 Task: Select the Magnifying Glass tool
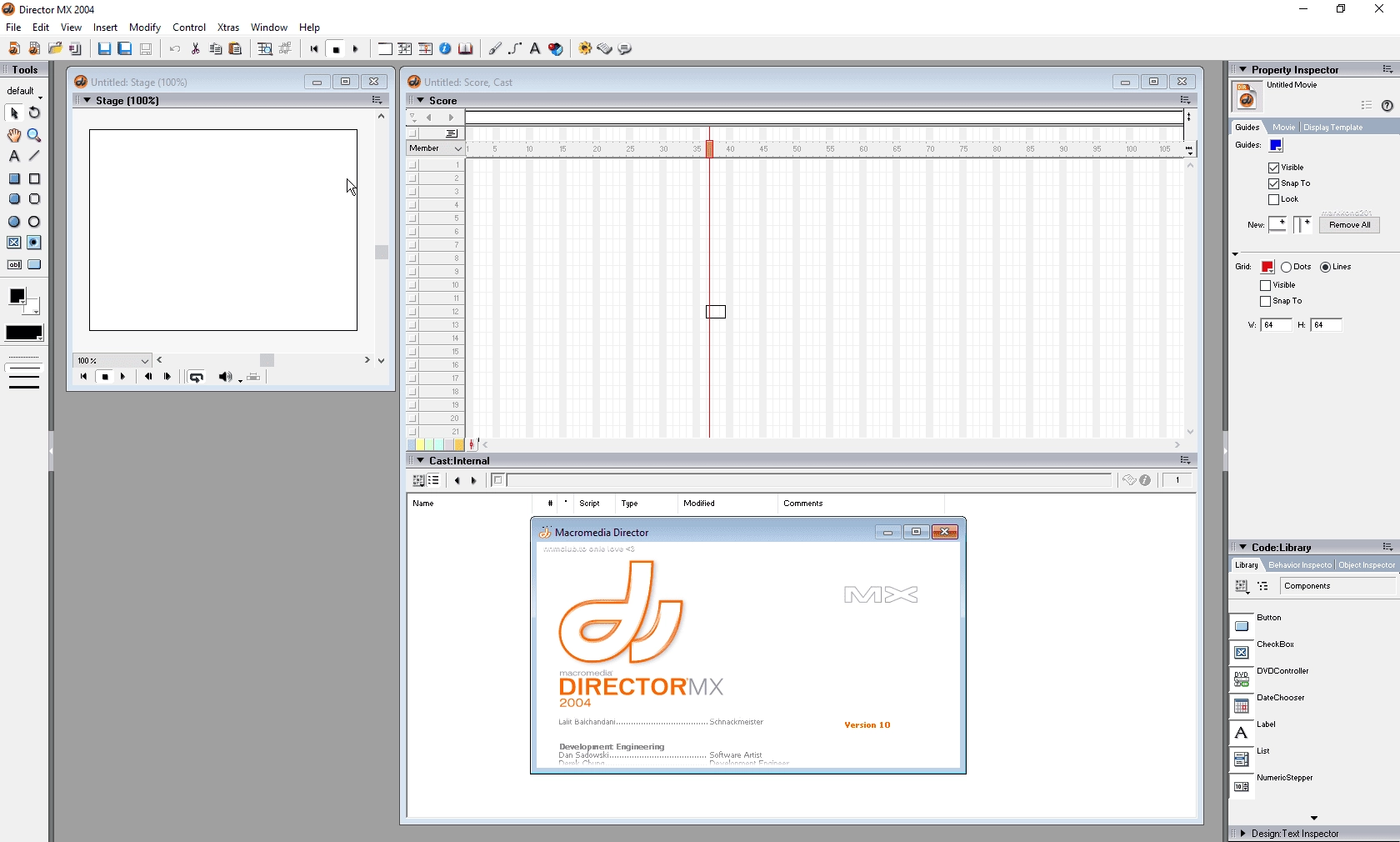point(34,135)
